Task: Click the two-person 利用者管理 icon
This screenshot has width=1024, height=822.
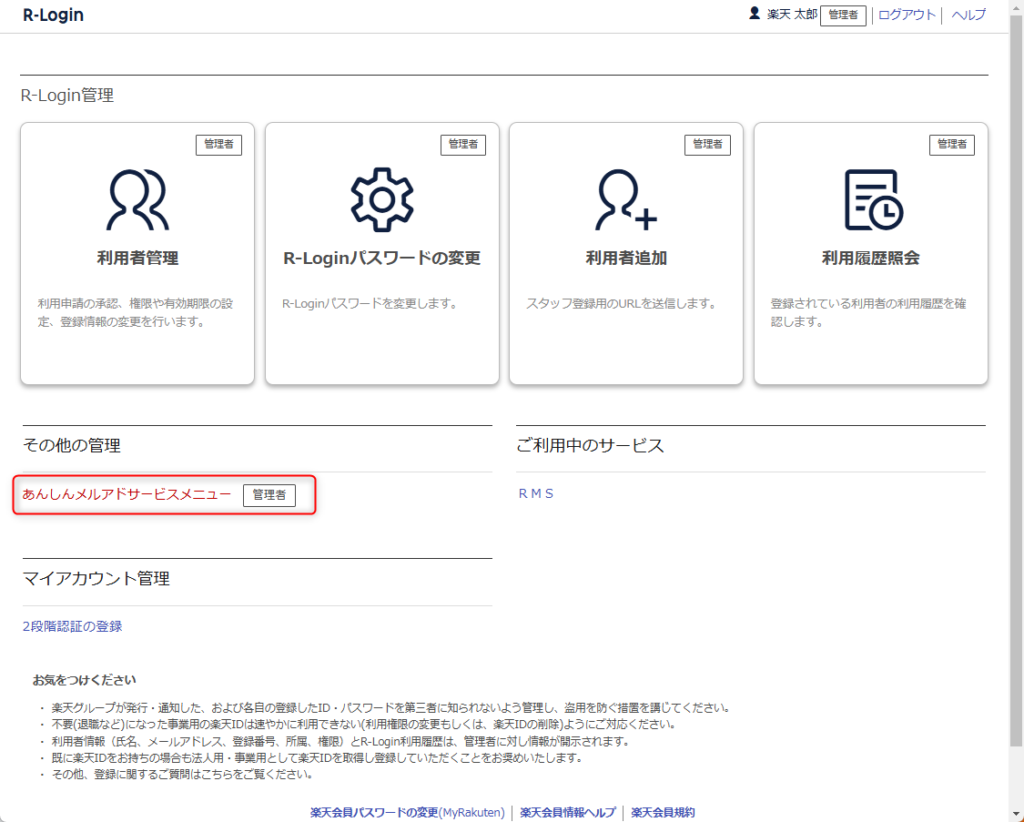Action: click(x=137, y=200)
